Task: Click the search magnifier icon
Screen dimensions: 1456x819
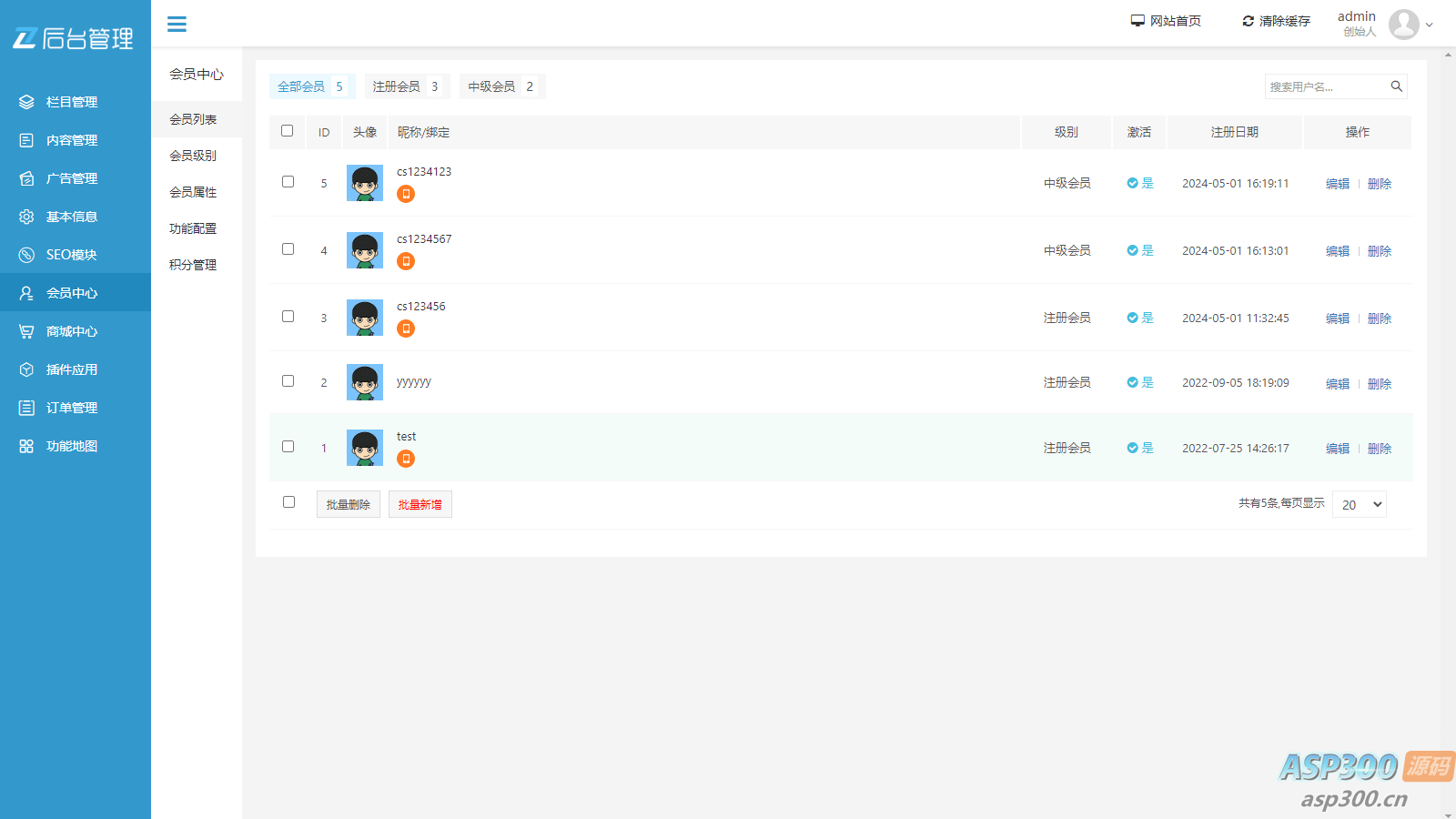Action: pos(1396,86)
